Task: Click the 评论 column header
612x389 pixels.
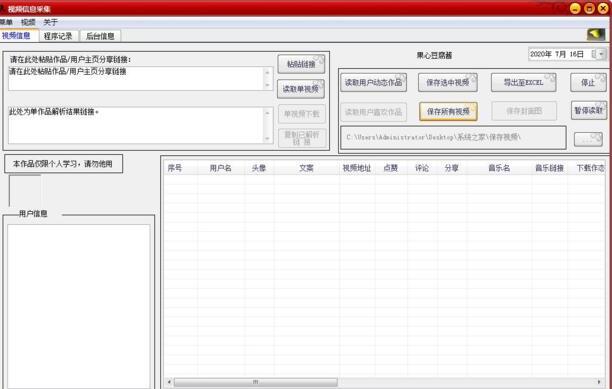Action: tap(422, 168)
